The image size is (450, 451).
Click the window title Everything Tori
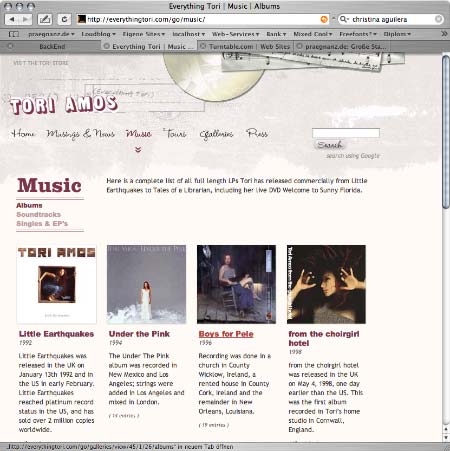click(224, 6)
